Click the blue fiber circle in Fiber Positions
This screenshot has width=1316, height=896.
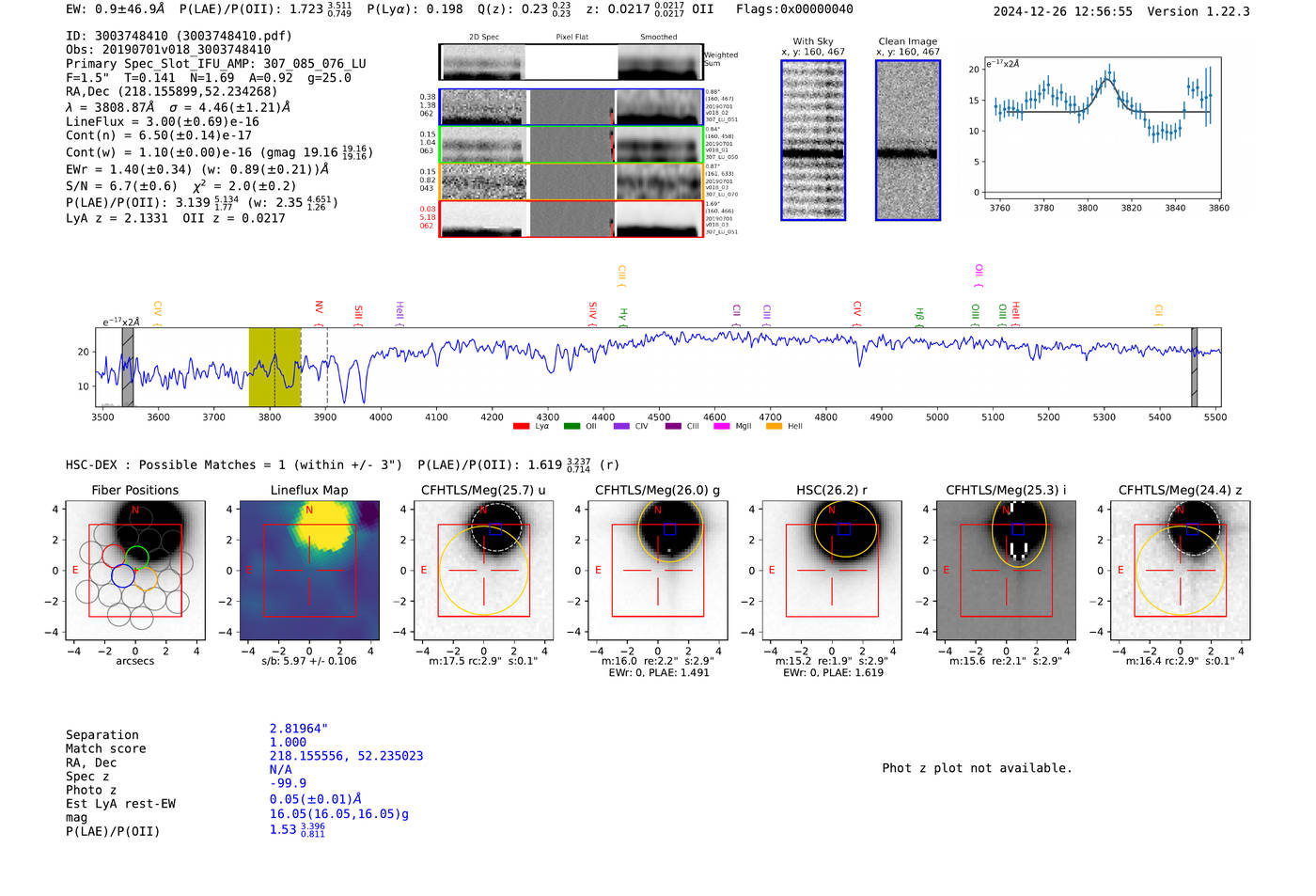pyautogui.click(x=122, y=575)
